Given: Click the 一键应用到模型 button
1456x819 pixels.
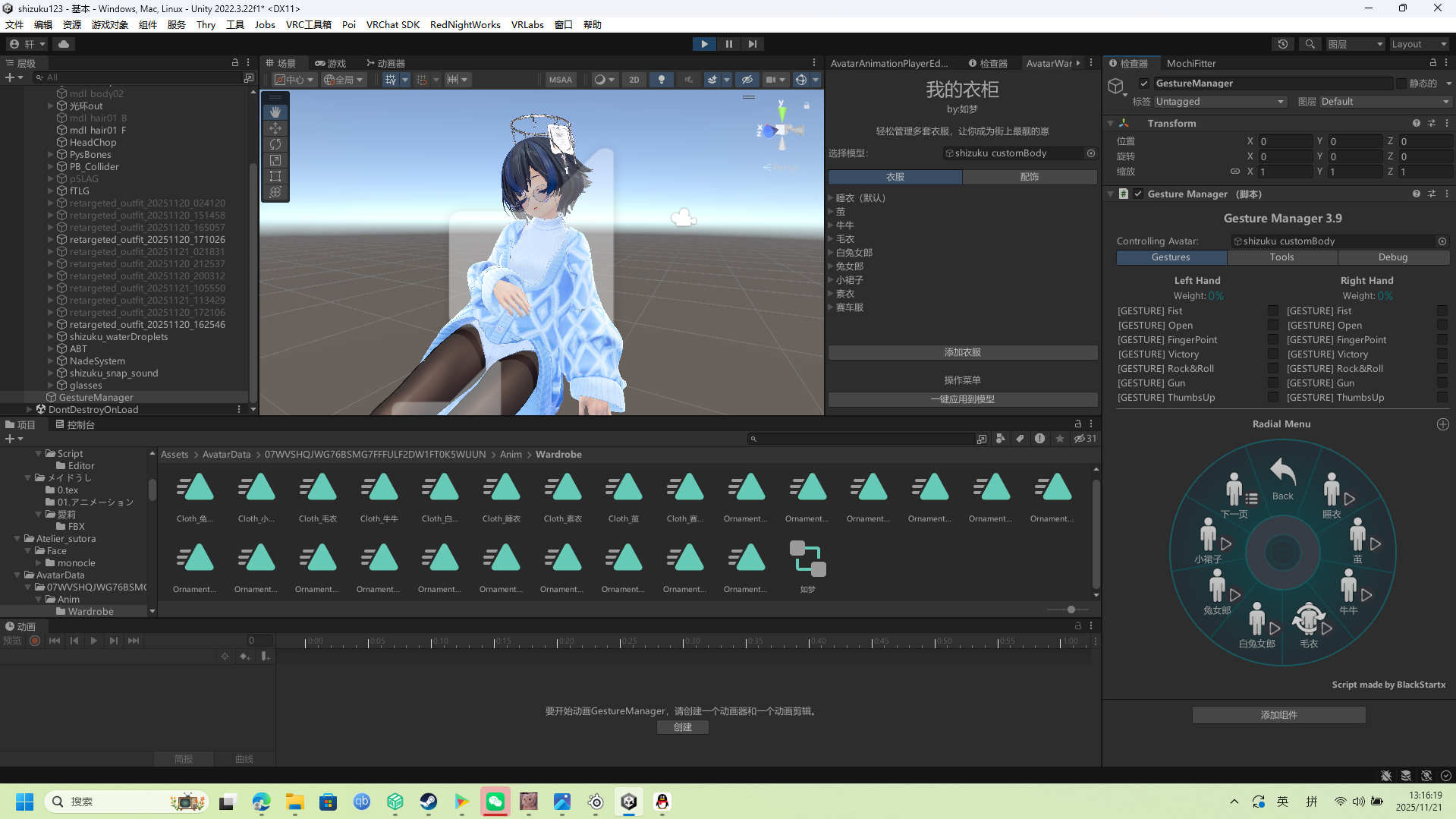Looking at the screenshot, I should pos(962,399).
